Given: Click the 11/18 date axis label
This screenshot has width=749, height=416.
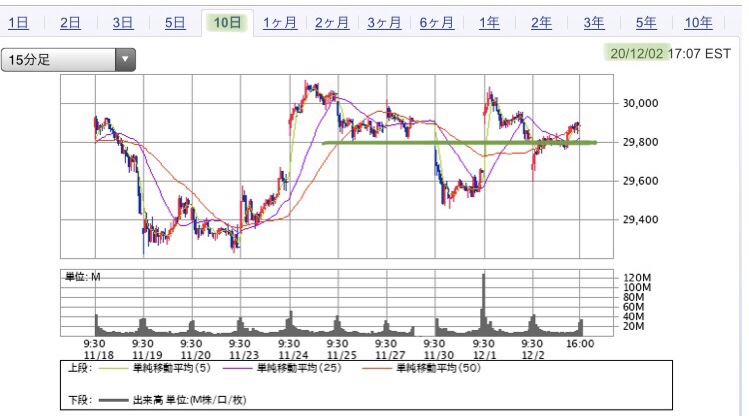Looking at the screenshot, I should 98,355.
